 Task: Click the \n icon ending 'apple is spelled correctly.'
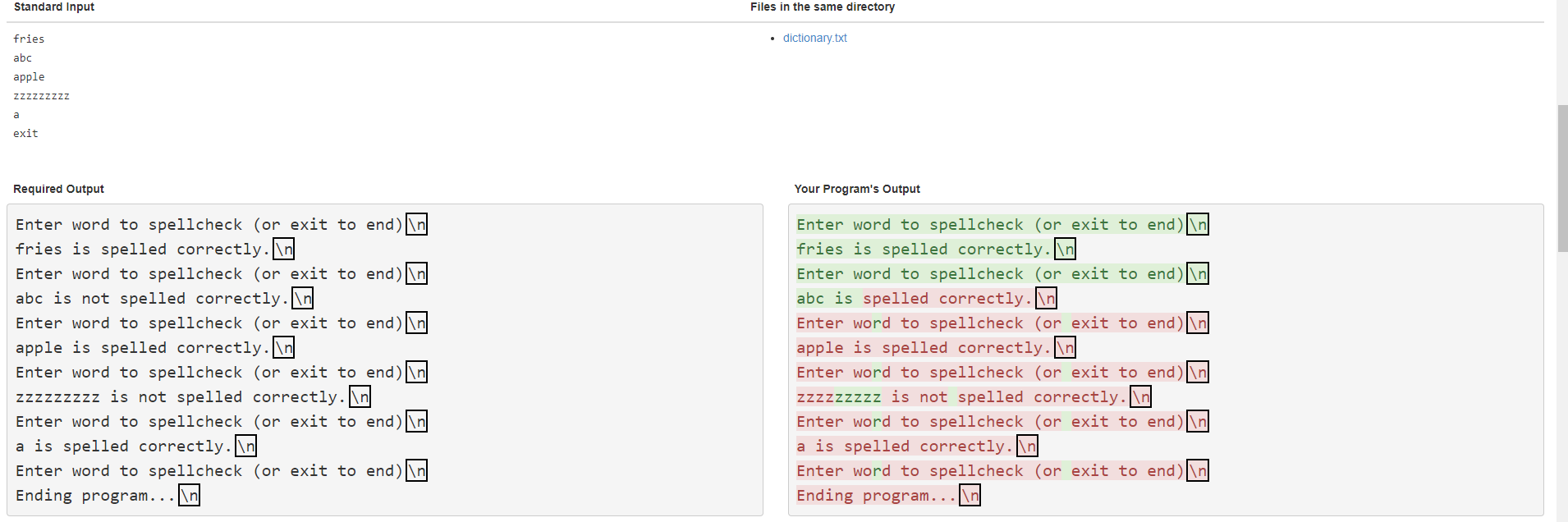pos(282,346)
